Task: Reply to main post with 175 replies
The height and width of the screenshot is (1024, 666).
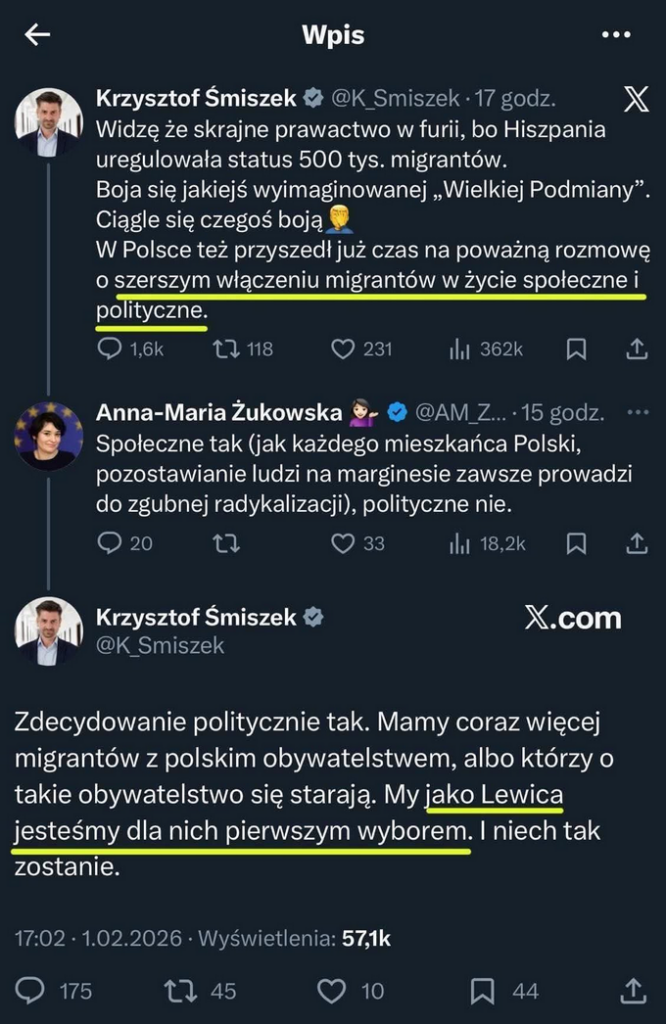Action: tap(32, 990)
